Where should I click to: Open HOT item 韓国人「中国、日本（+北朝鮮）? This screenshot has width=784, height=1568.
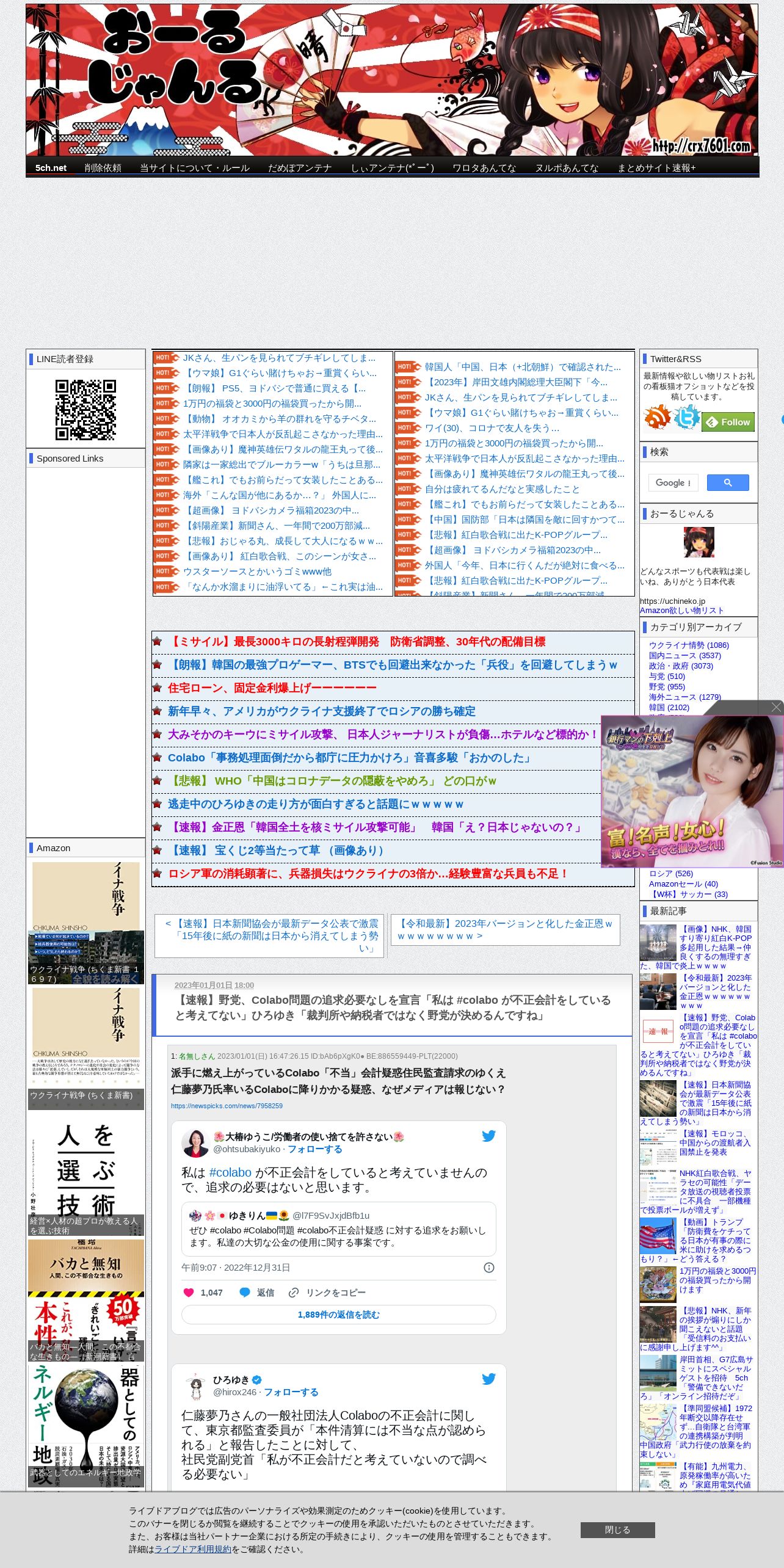point(523,367)
